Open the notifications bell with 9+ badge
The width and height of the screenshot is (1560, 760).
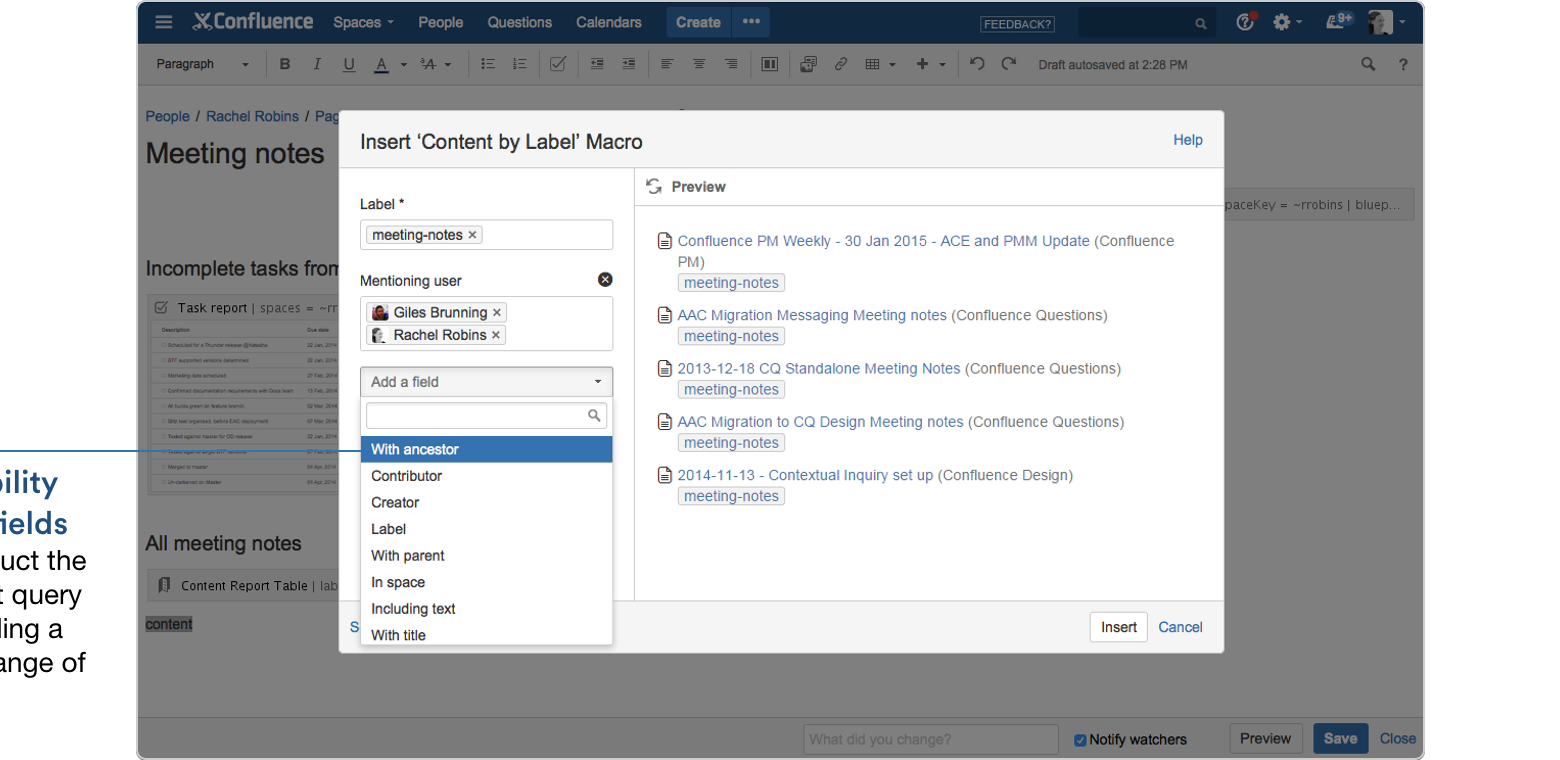coord(1338,22)
